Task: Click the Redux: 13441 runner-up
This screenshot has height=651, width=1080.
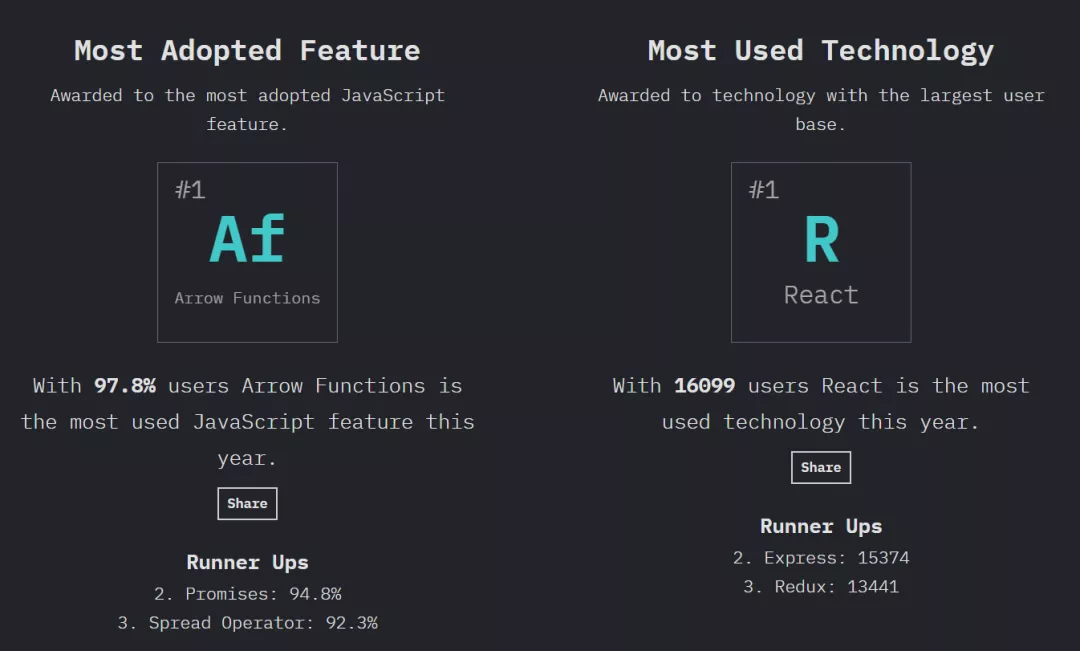Action: coord(821,587)
